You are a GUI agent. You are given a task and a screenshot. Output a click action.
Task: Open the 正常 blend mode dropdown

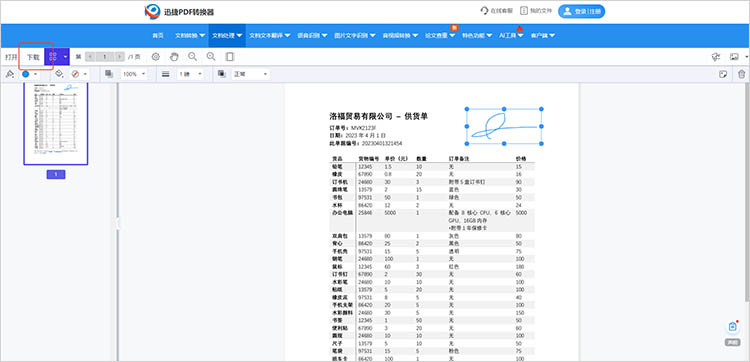(251, 74)
